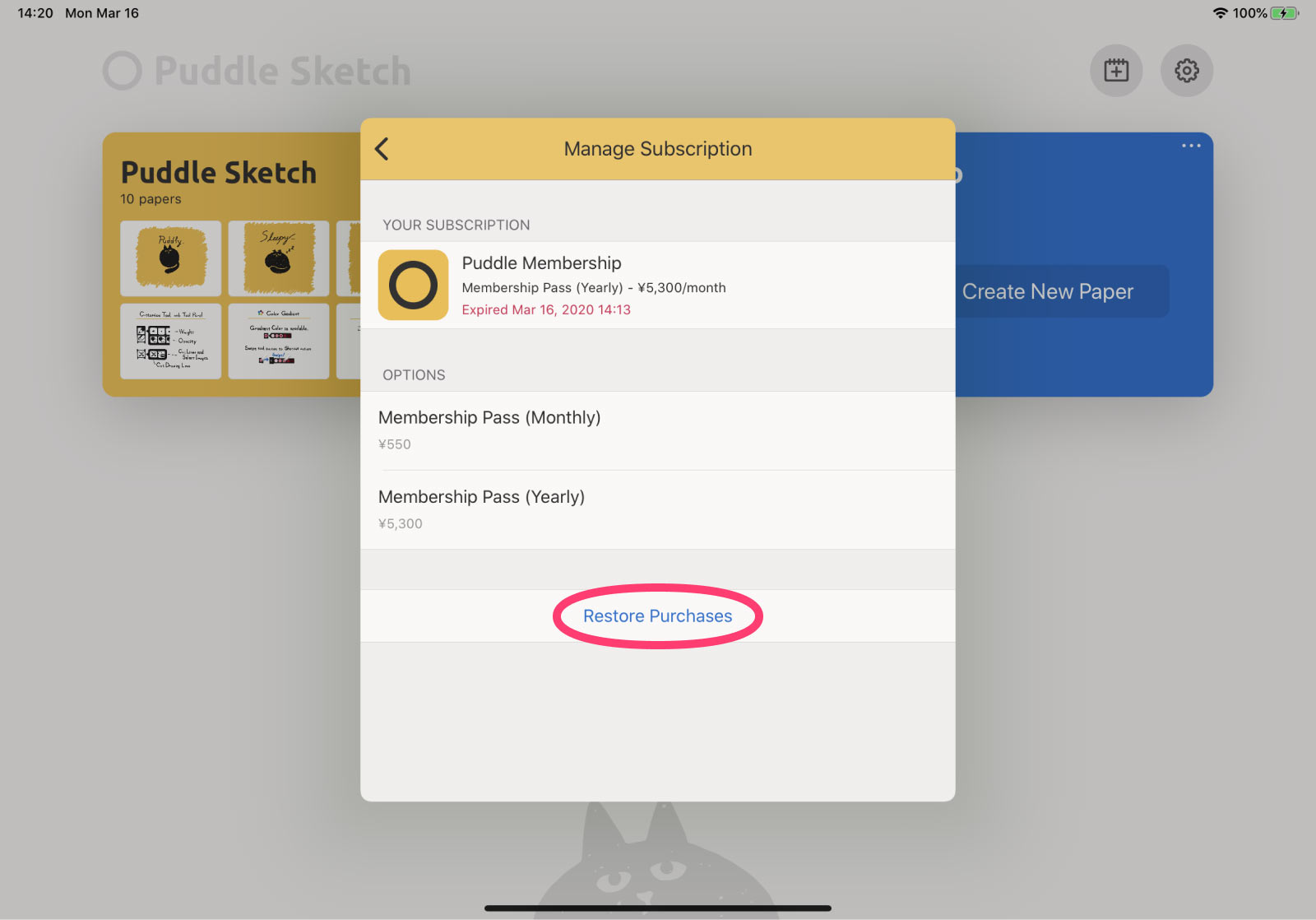Open the Customize Tool paper thumbnail

pyautogui.click(x=170, y=342)
